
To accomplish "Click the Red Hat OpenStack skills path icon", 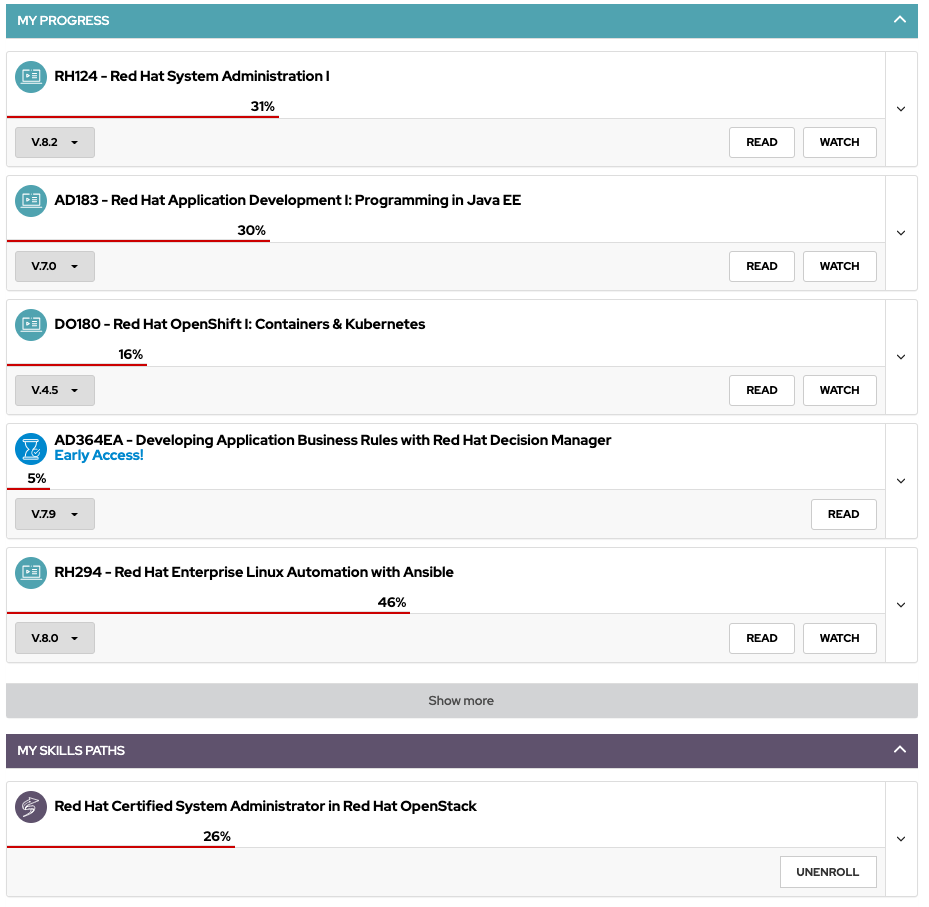I will coord(30,807).
